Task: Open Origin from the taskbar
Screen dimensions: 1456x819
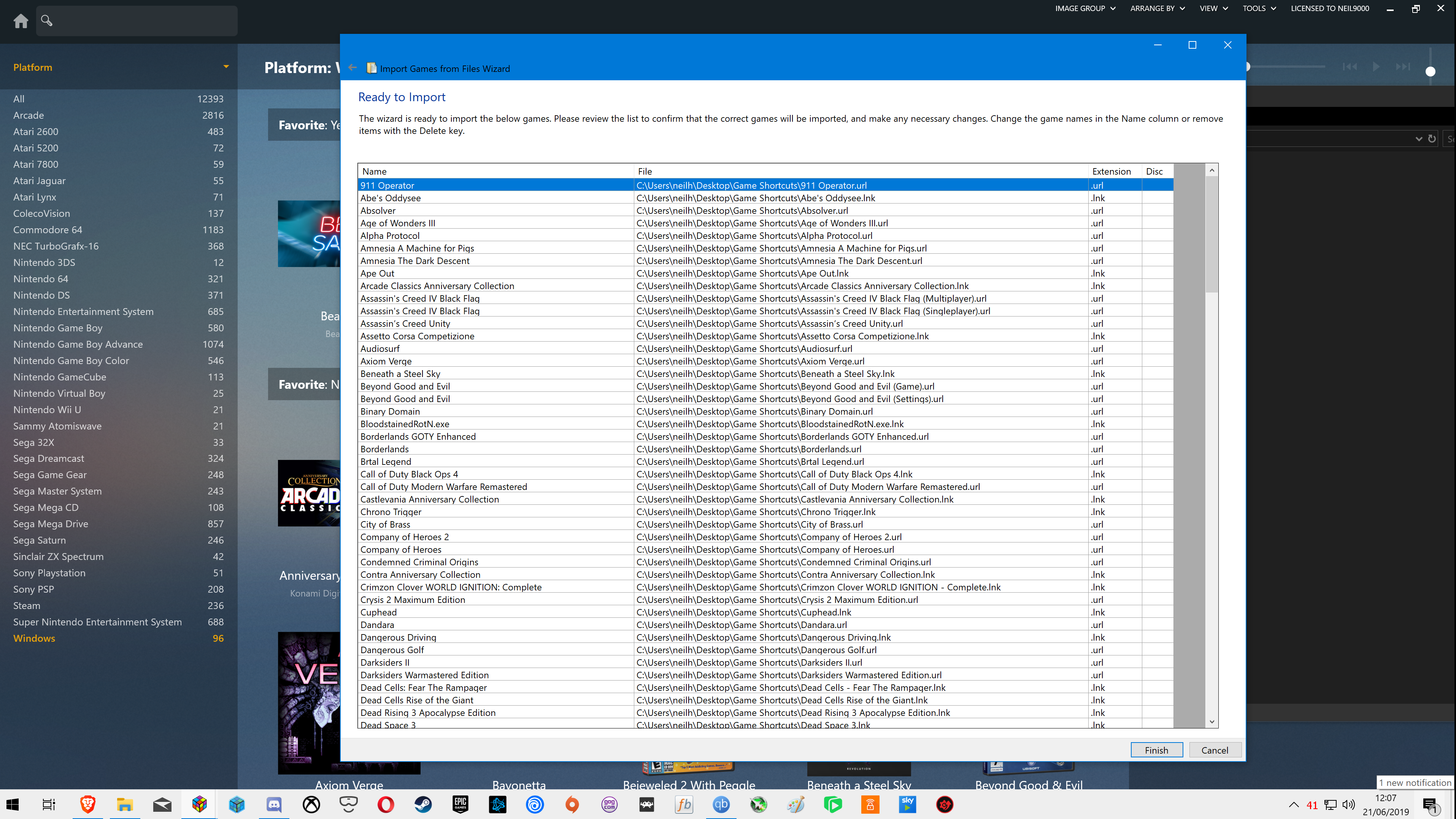Action: (573, 804)
